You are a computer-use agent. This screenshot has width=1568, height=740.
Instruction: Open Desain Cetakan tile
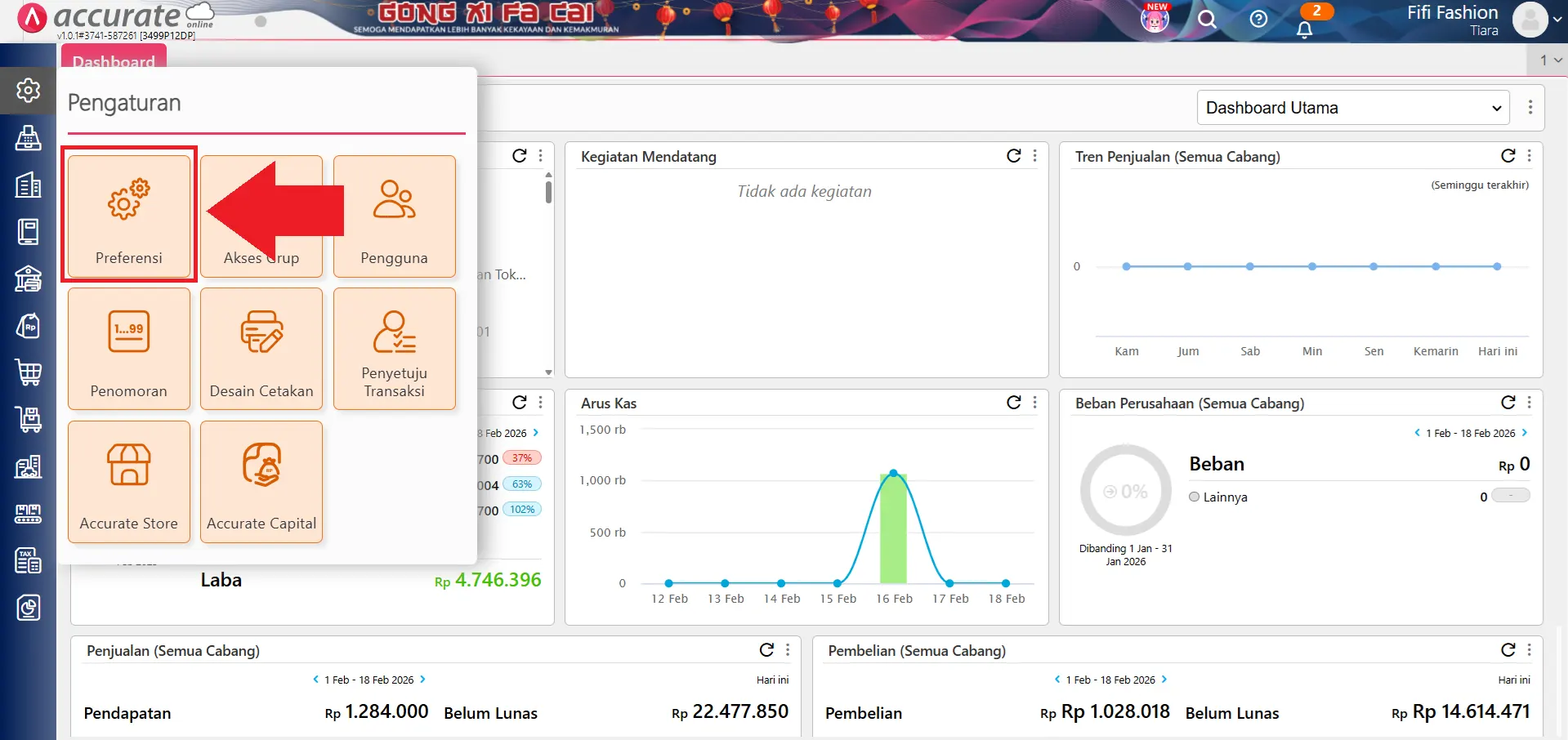tap(261, 349)
